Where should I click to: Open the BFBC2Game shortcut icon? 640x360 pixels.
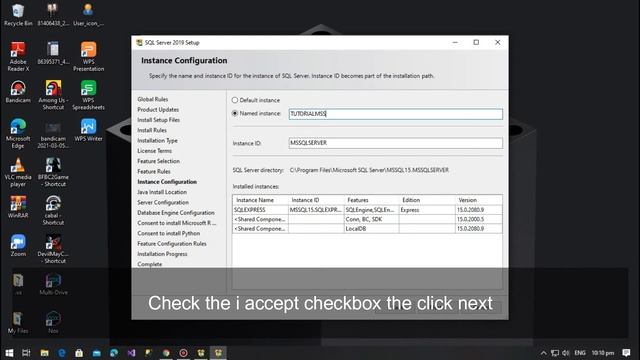coord(53,172)
